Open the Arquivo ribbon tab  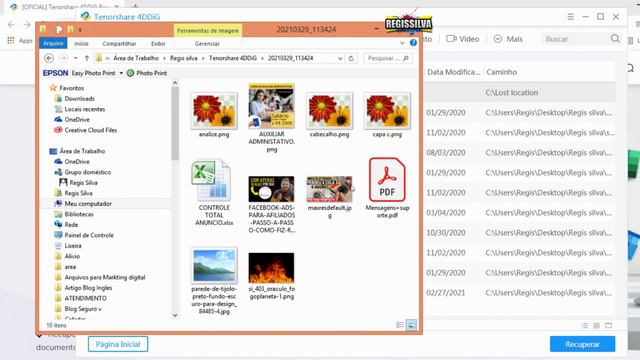(x=53, y=43)
